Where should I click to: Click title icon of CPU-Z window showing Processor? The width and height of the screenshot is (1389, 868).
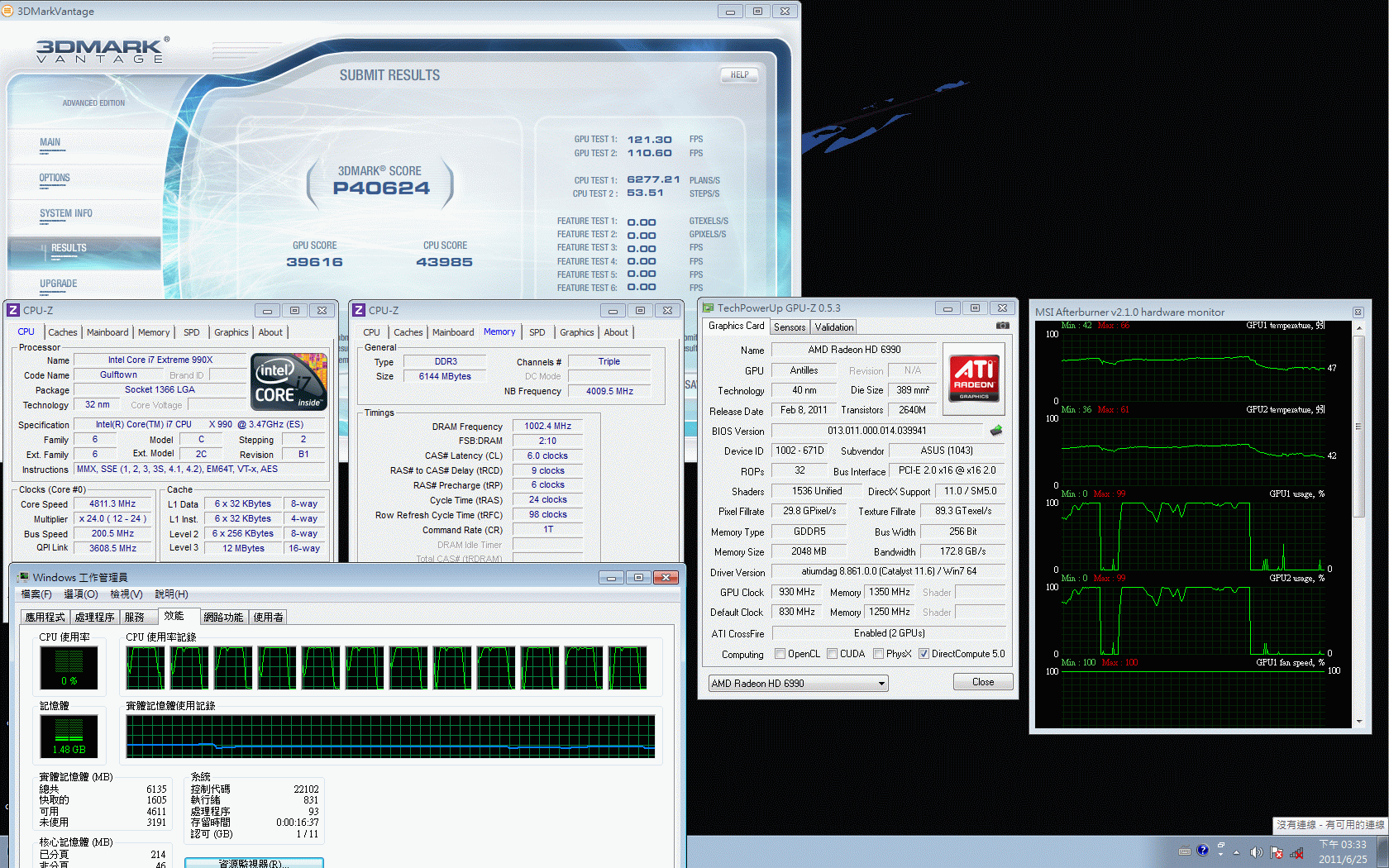coord(13,310)
